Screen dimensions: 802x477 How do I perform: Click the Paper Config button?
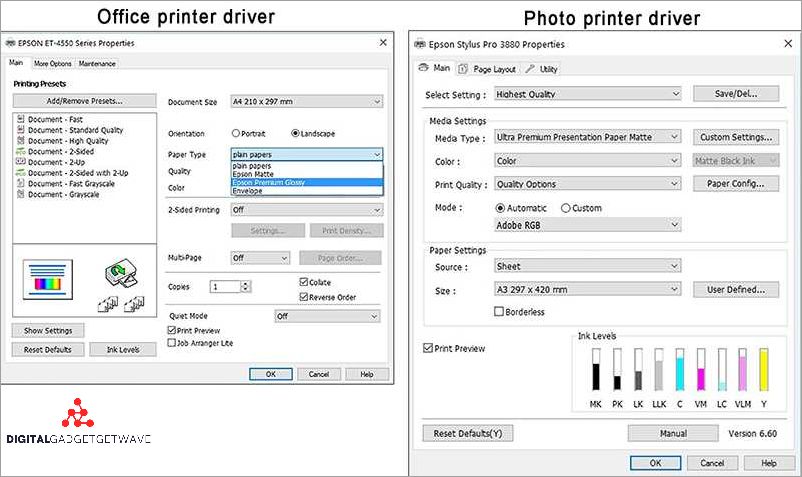tap(736, 183)
